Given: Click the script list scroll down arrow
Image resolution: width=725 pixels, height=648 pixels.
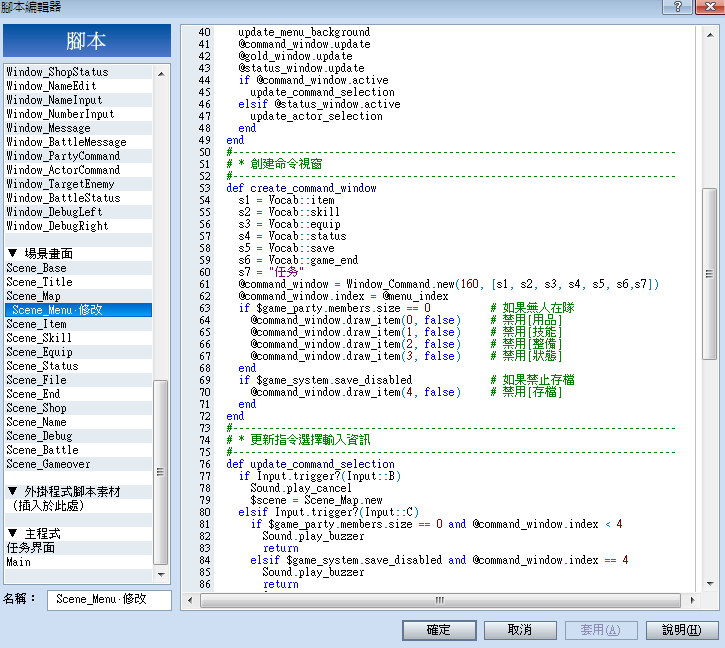Looking at the screenshot, I should (x=161, y=574).
